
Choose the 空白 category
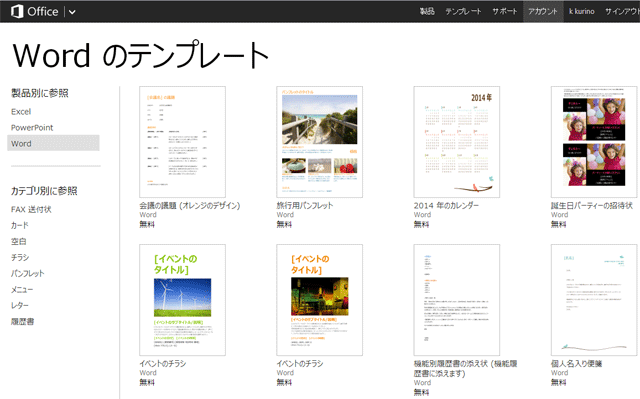pos(18,241)
